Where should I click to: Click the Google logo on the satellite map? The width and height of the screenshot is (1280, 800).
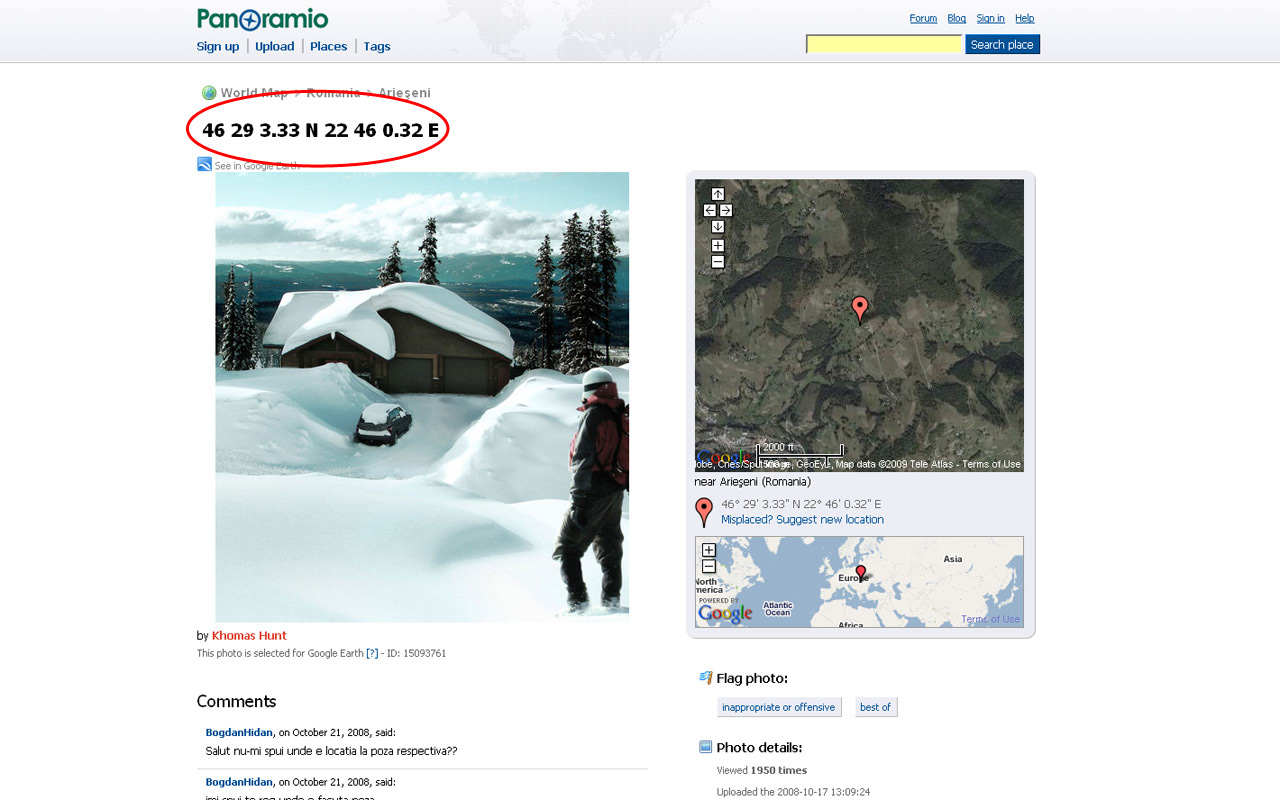[x=724, y=459]
